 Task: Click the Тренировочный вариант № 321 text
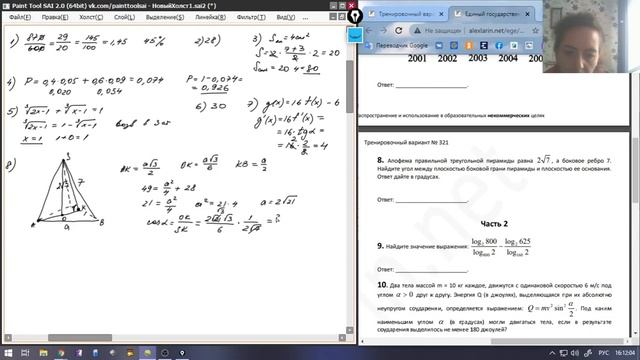(x=406, y=142)
